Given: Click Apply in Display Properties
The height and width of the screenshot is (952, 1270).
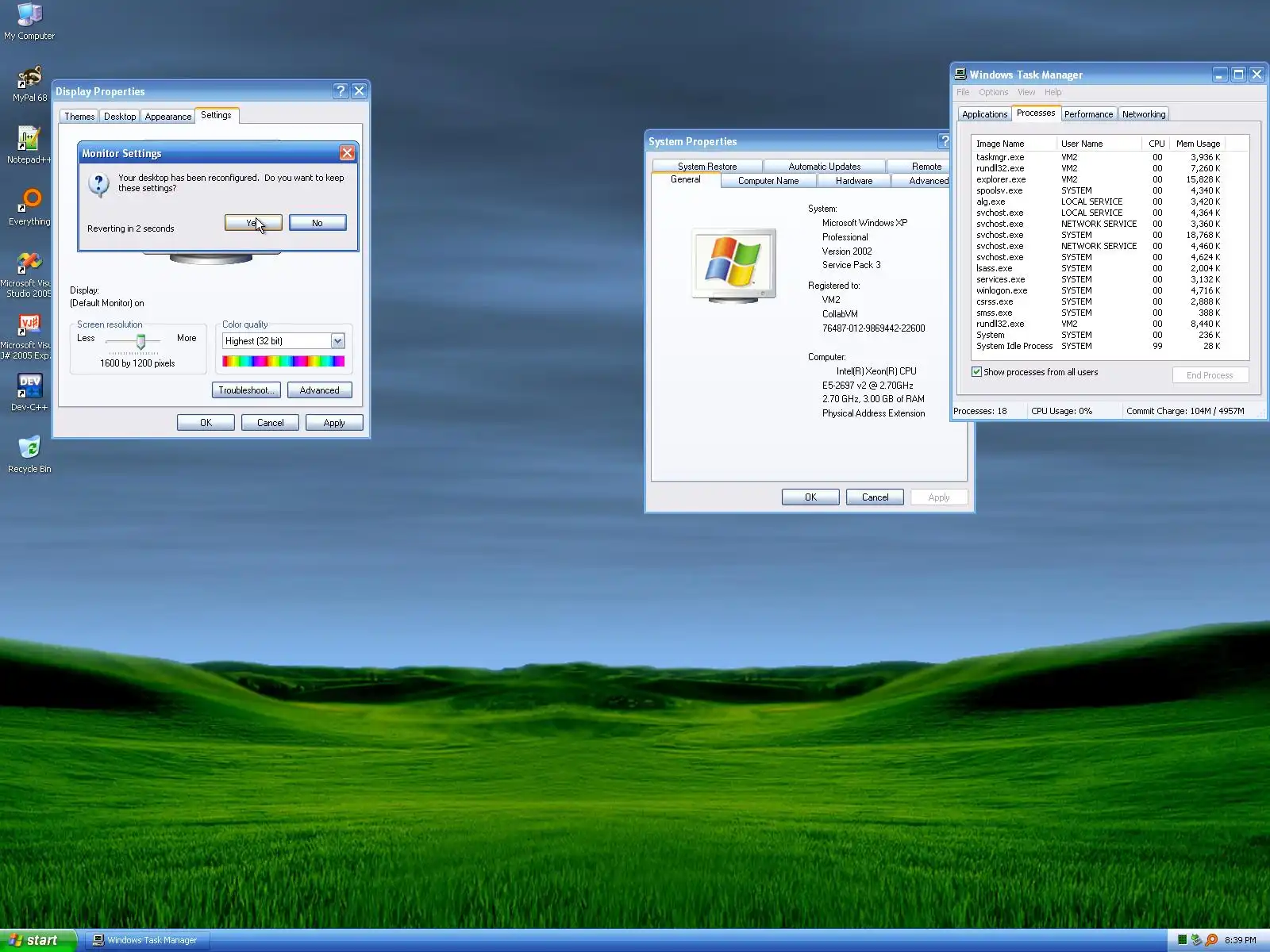Looking at the screenshot, I should 334,423.
